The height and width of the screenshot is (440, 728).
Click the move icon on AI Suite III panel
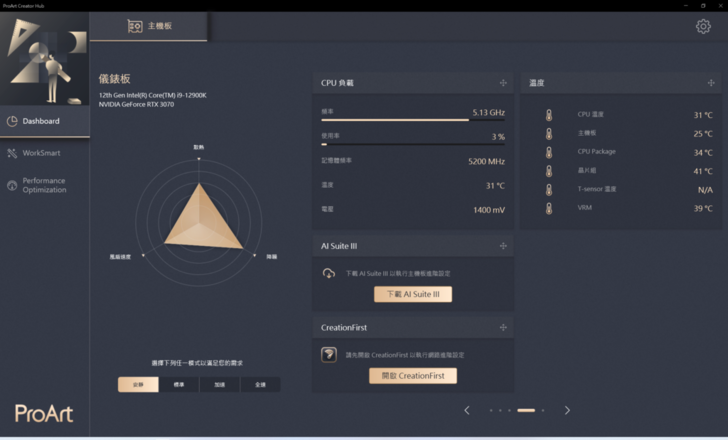503,246
